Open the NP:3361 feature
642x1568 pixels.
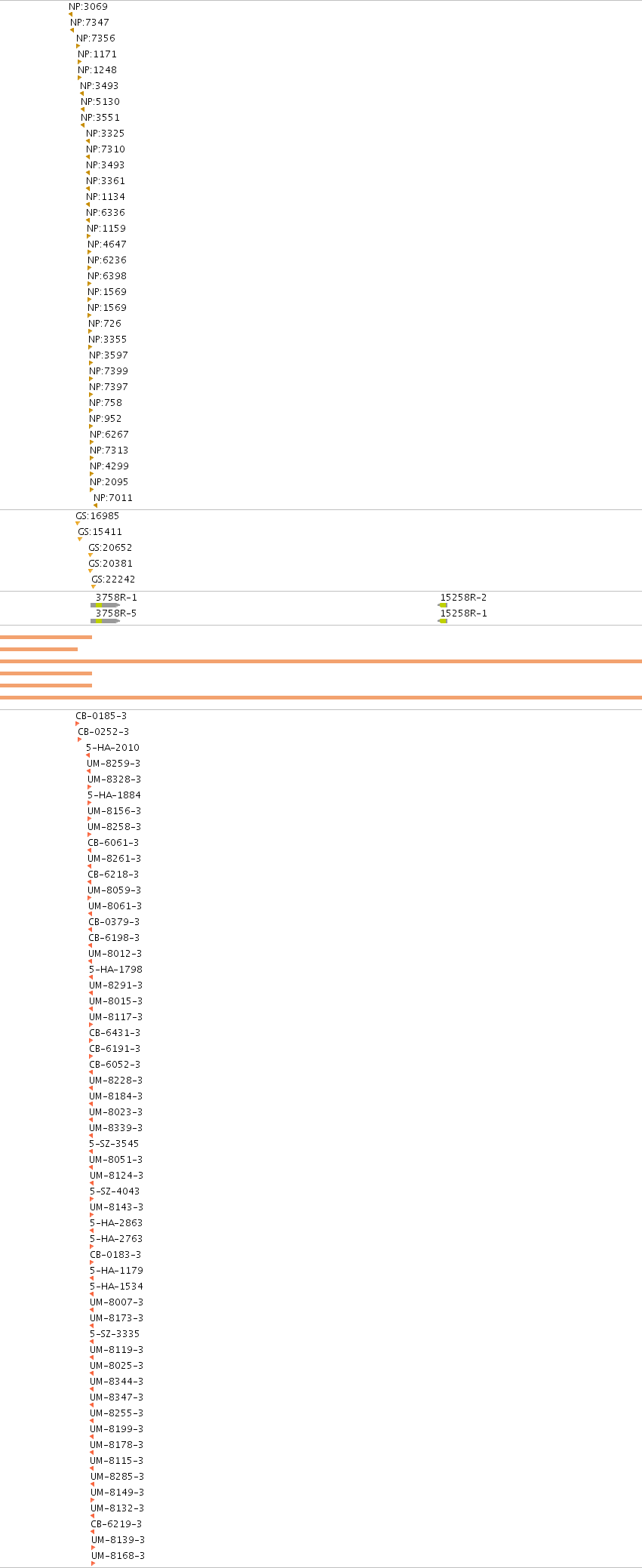[106, 181]
